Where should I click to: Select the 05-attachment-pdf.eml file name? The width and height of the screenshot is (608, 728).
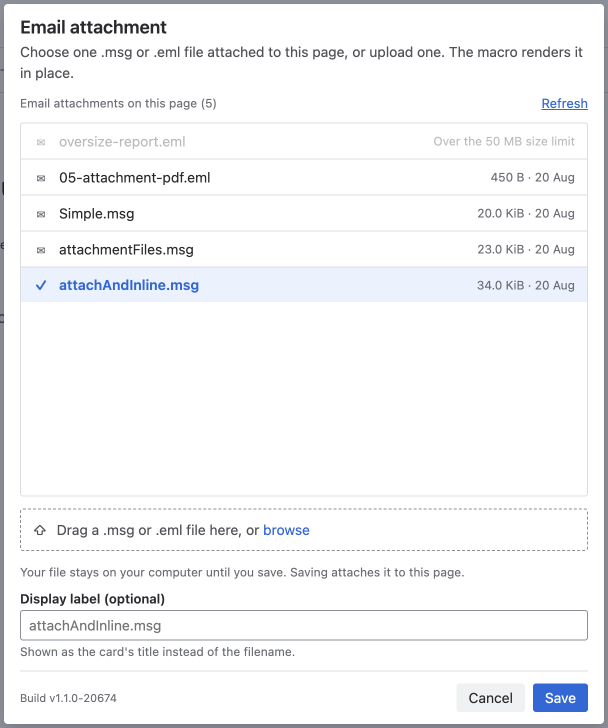tap(135, 178)
